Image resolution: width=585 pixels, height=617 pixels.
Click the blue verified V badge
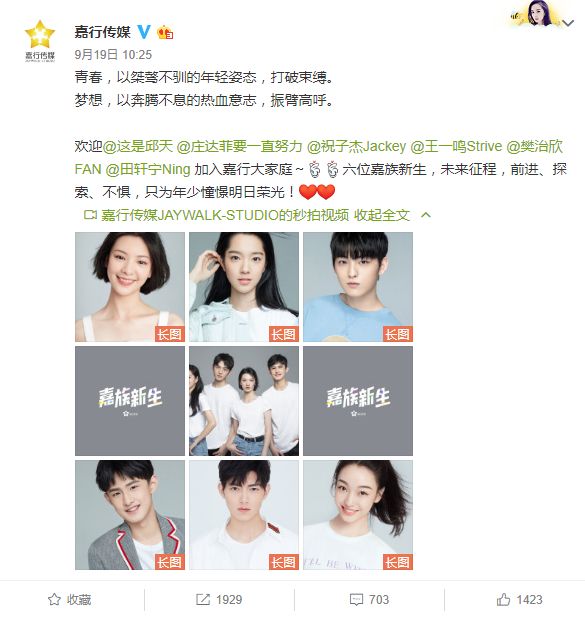[144, 31]
